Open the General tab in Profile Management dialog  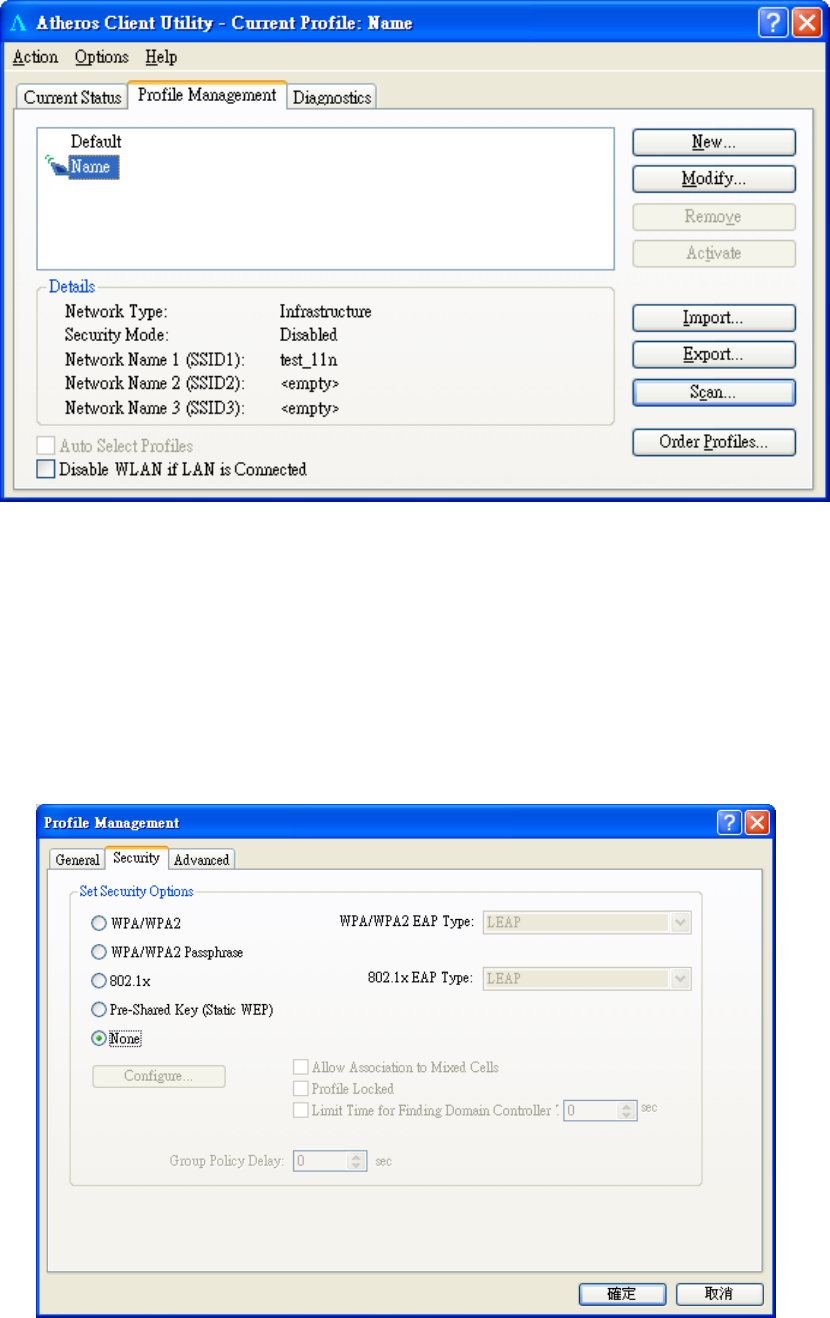[x=77, y=859]
